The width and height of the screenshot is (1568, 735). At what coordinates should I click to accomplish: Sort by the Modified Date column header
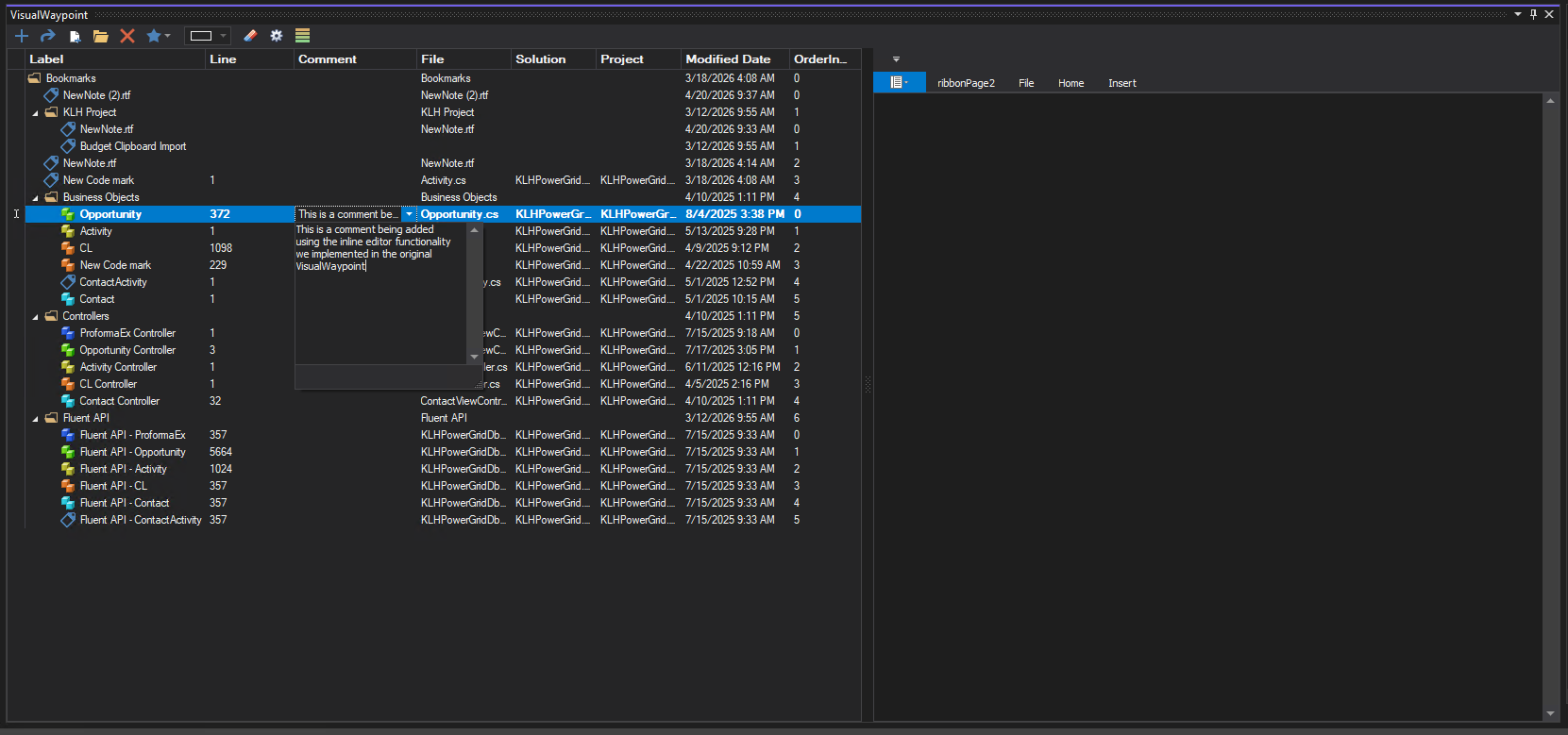tap(735, 58)
